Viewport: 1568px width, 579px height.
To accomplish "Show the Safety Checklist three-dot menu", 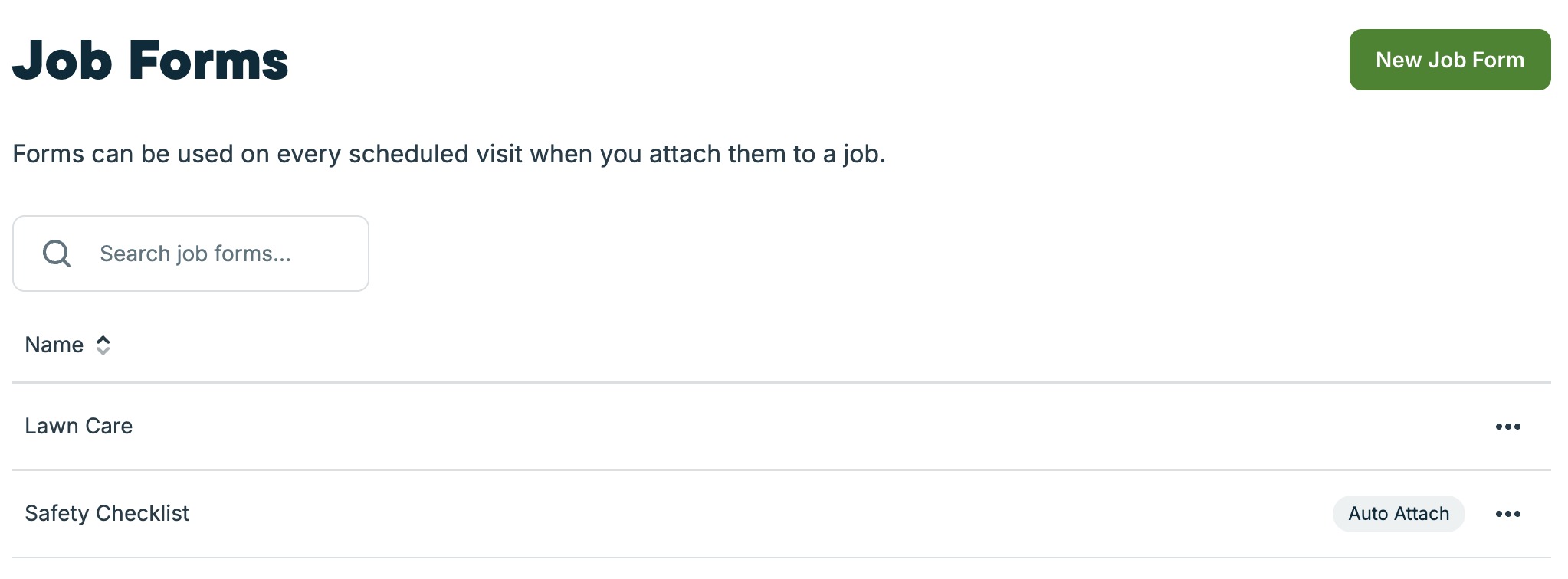I will point(1507,514).
